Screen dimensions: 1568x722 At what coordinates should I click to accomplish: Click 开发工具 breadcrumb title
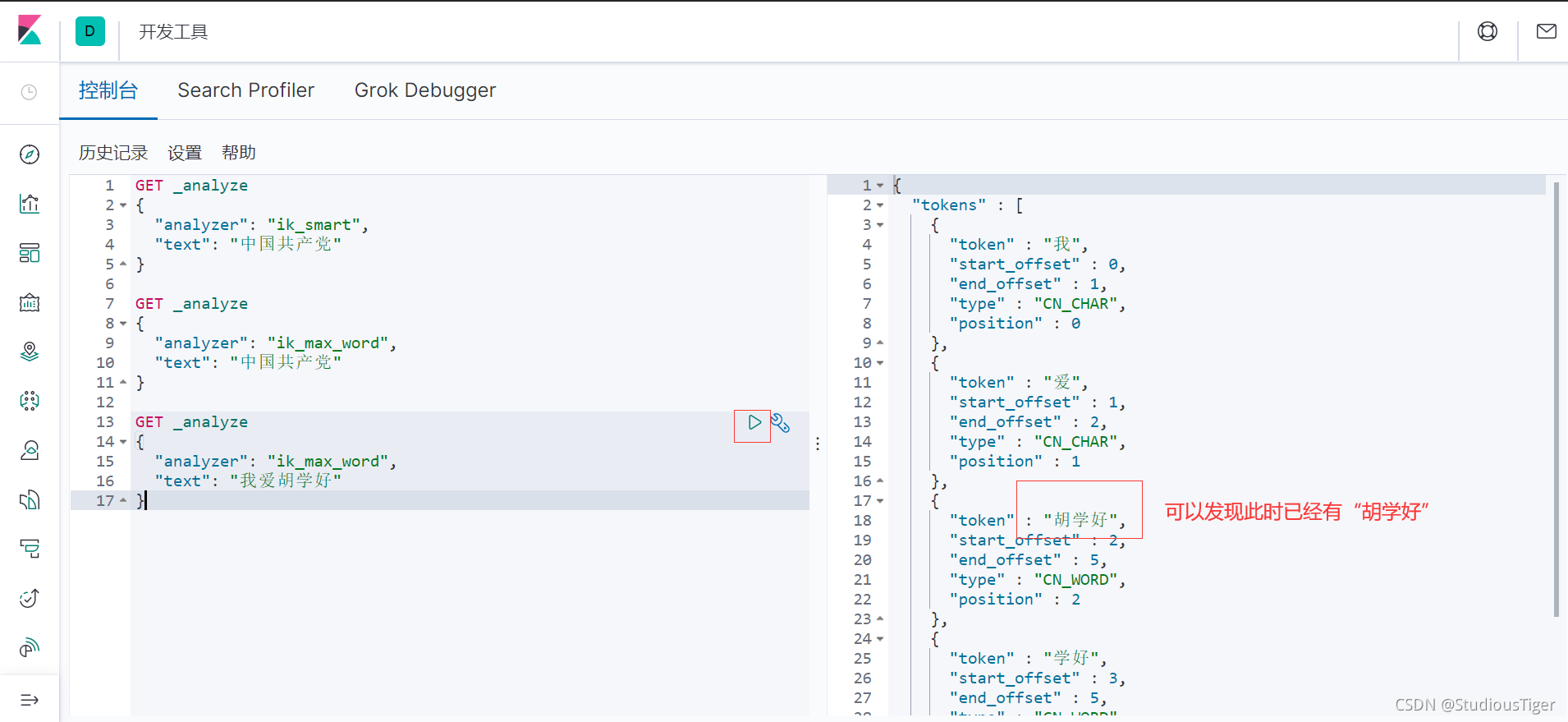coord(173,31)
